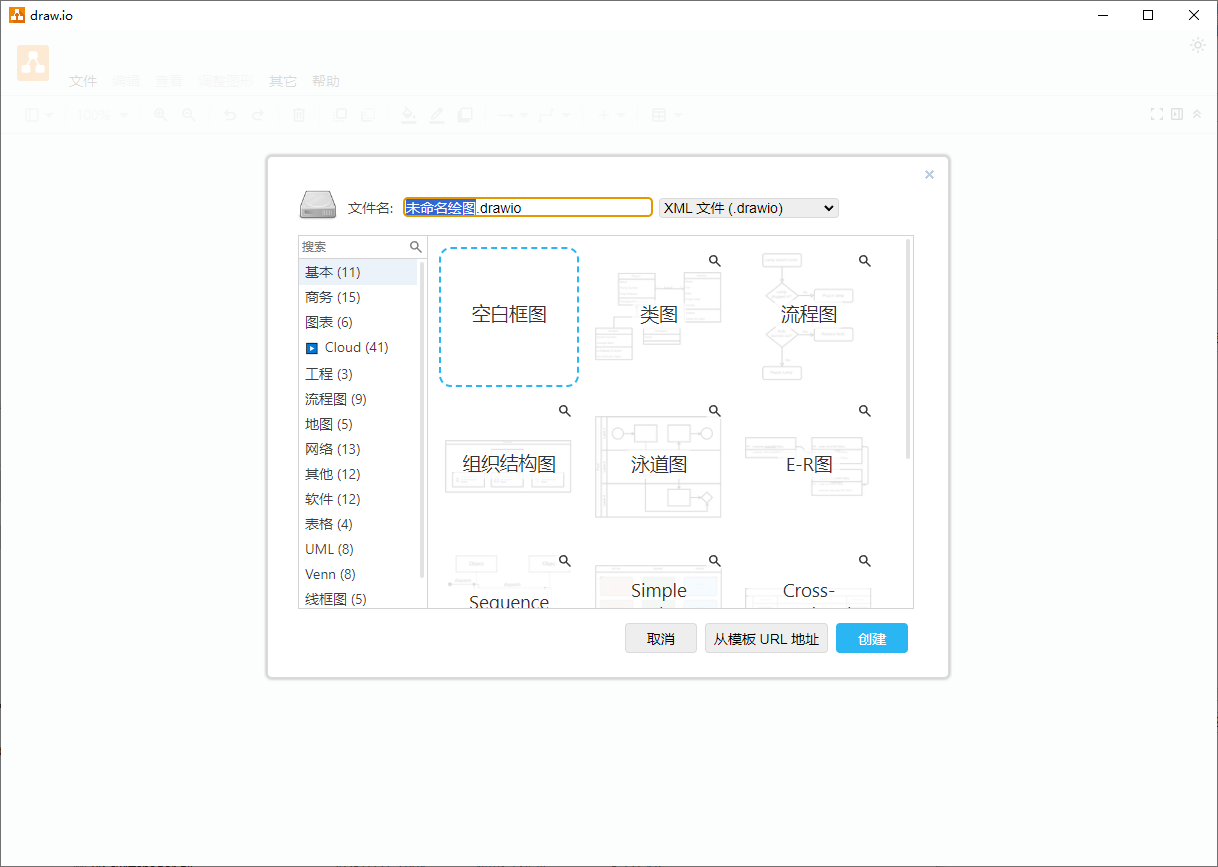This screenshot has height=867, width=1218.
Task: Select the 软件 (12) category
Action: (358, 499)
